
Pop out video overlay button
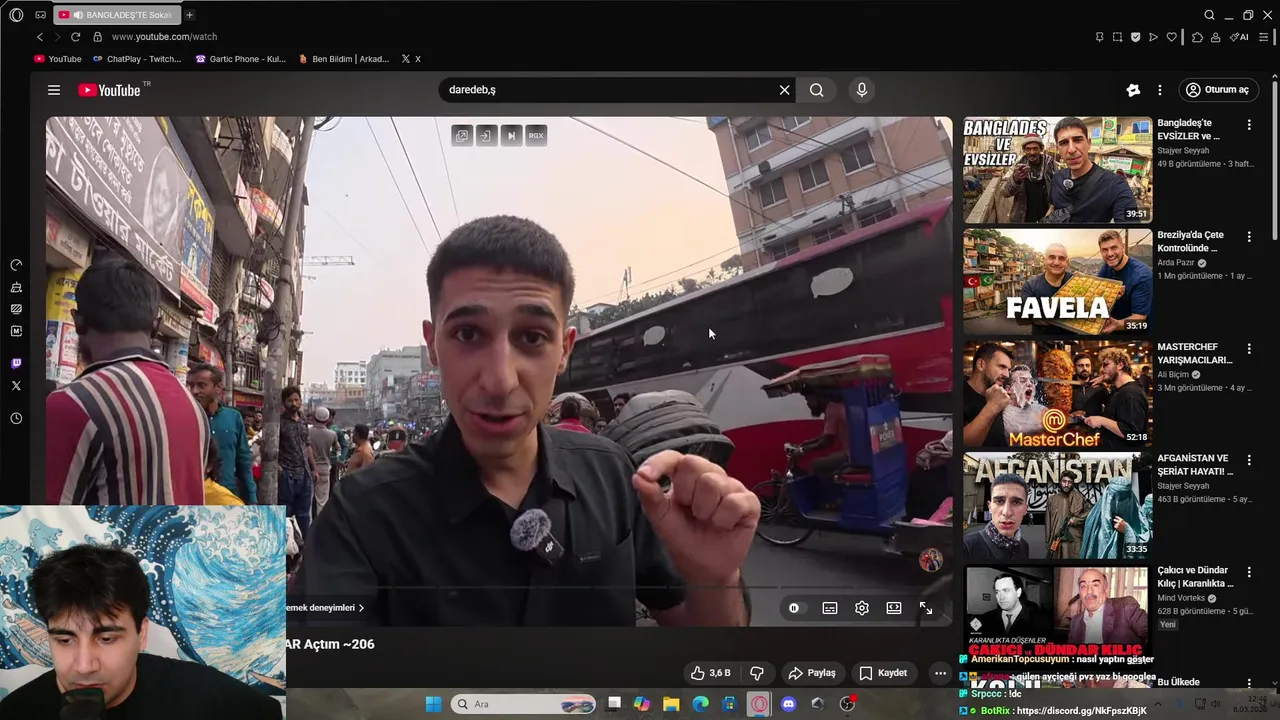tap(461, 136)
